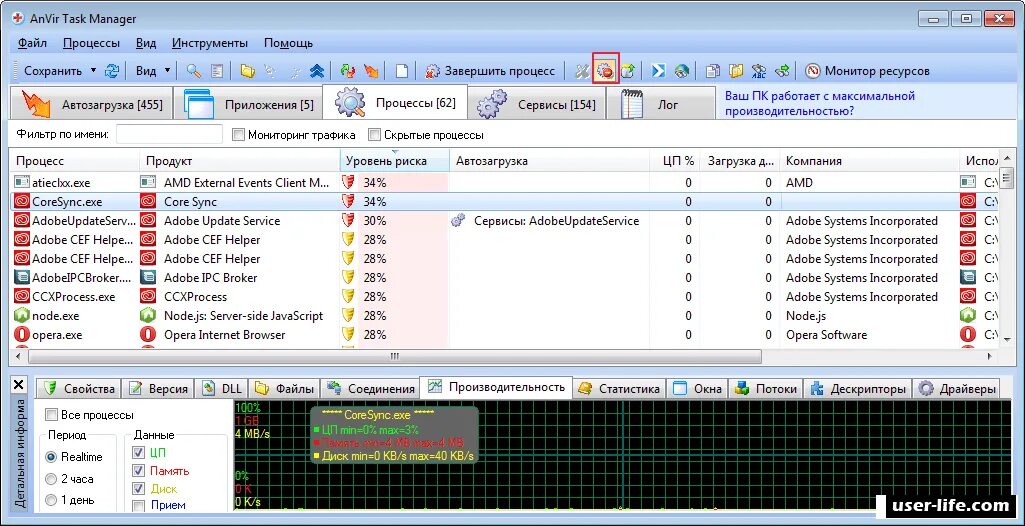Image resolution: width=1025 pixels, height=526 pixels.
Task: Click the binoculars ABC find icon
Action: [x=759, y=71]
